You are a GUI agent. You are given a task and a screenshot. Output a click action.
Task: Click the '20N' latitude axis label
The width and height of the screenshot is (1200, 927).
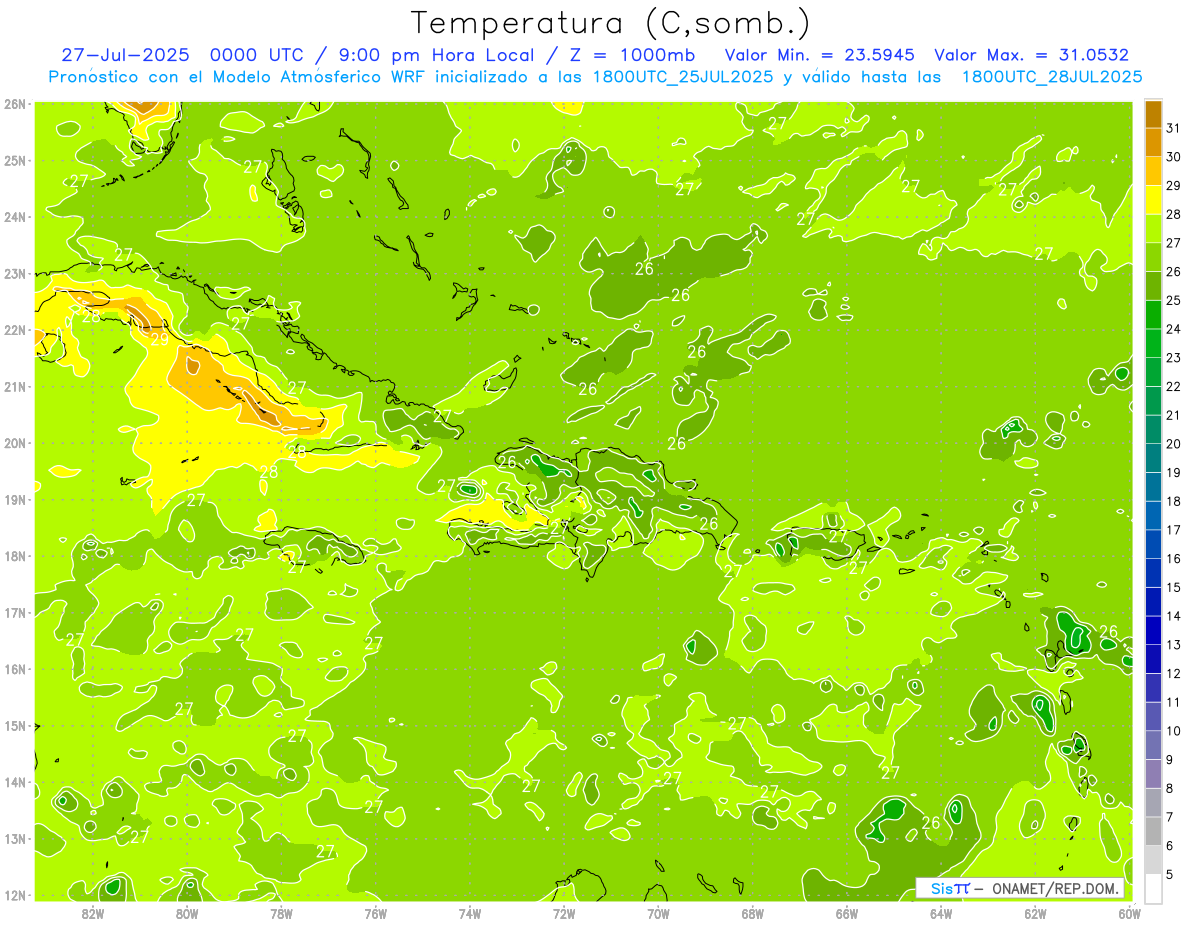point(16,443)
